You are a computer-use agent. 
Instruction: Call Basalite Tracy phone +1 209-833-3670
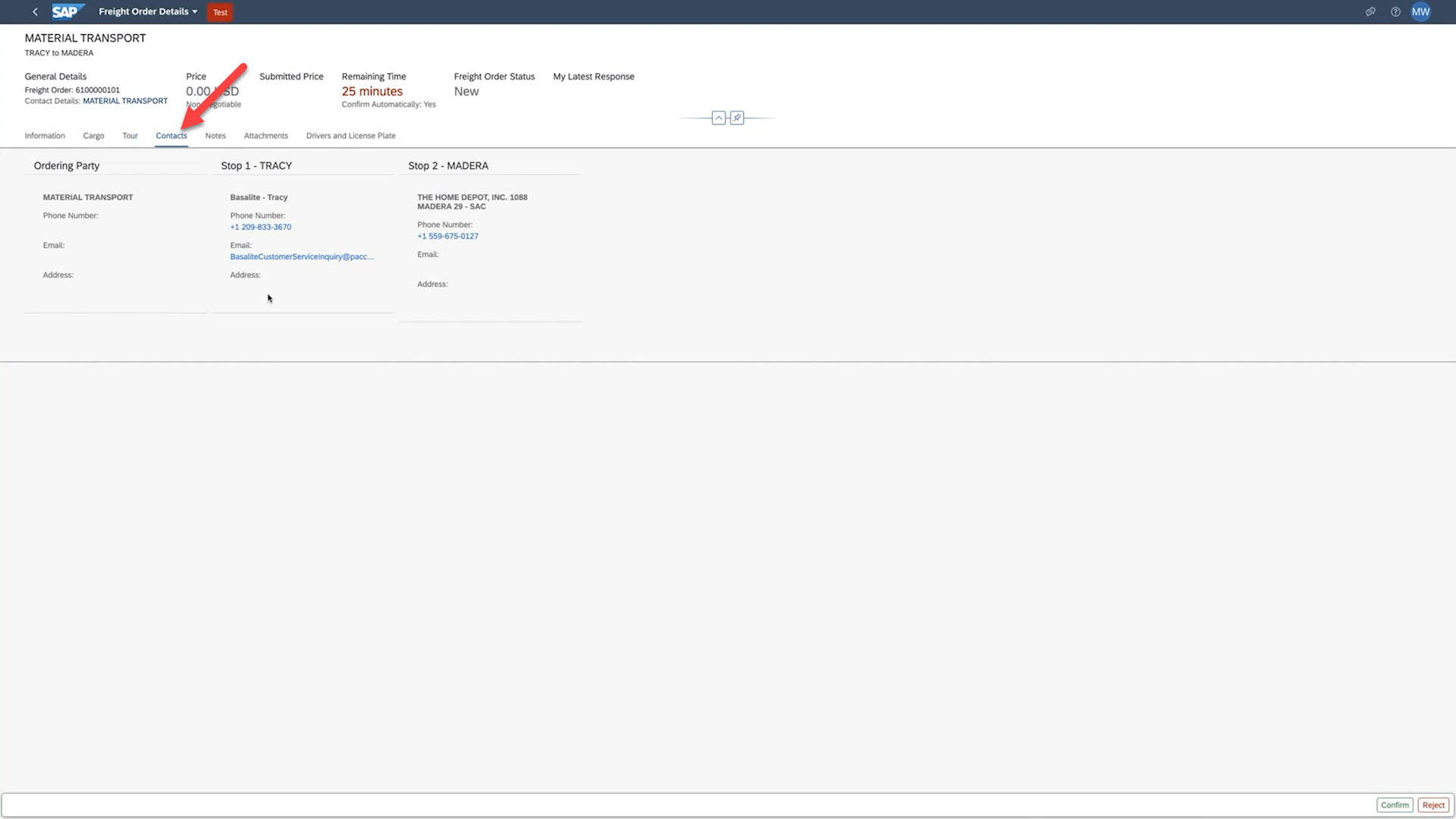[x=260, y=227]
